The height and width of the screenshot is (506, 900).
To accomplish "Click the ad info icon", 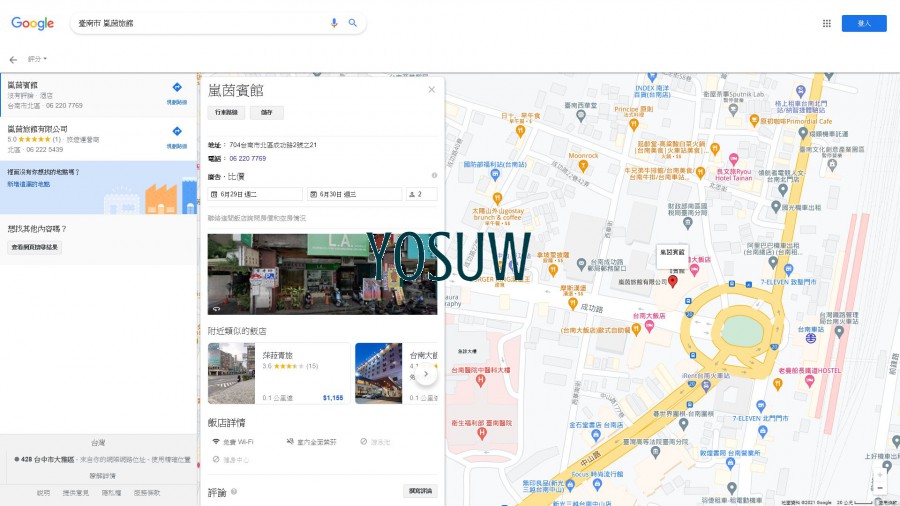I will pyautogui.click(x=434, y=176).
